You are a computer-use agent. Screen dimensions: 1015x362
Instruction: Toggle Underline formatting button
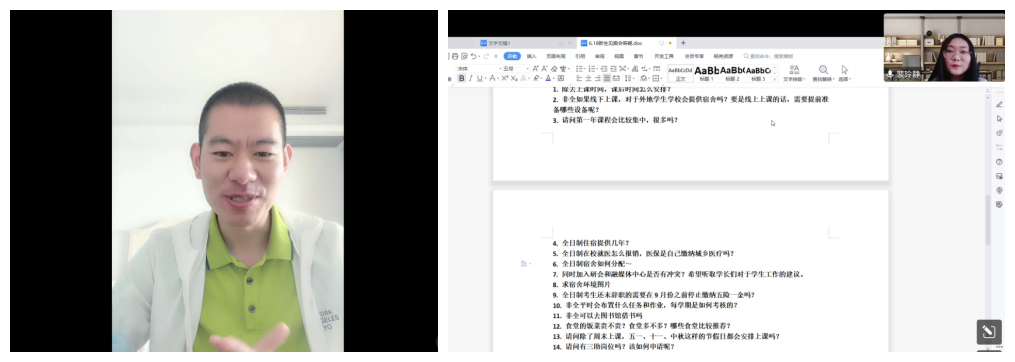tap(480, 78)
